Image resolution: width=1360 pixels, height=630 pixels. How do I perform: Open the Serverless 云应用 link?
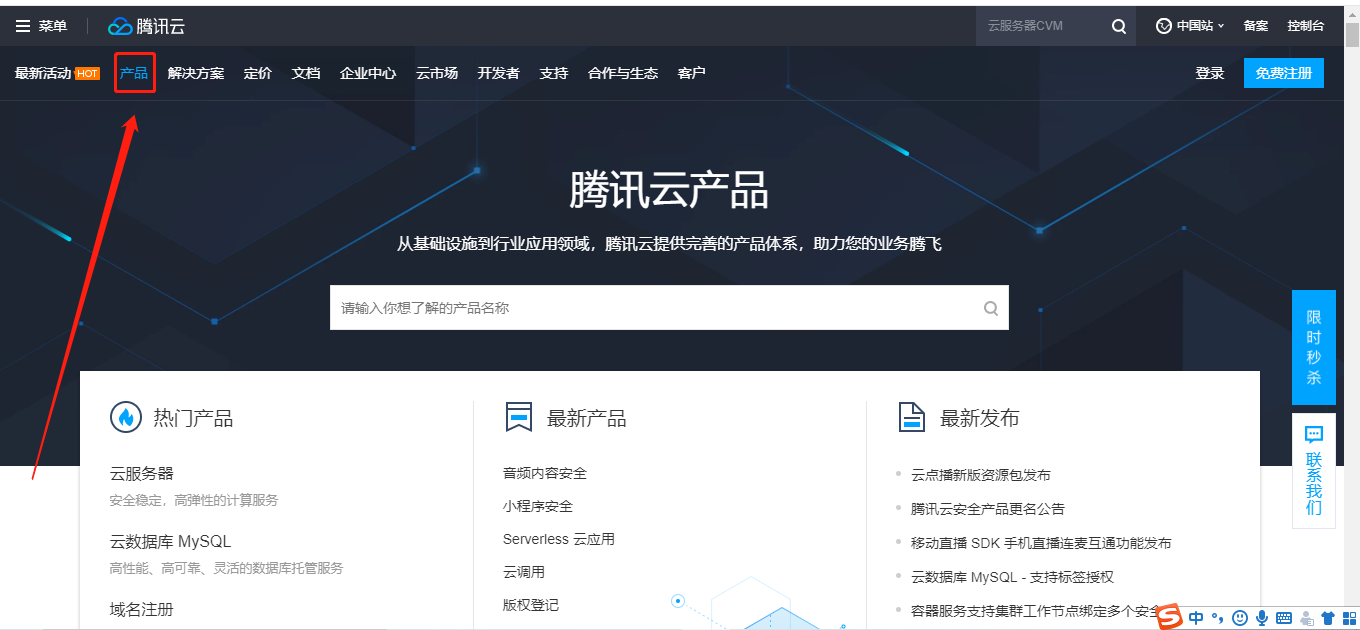[x=559, y=539]
